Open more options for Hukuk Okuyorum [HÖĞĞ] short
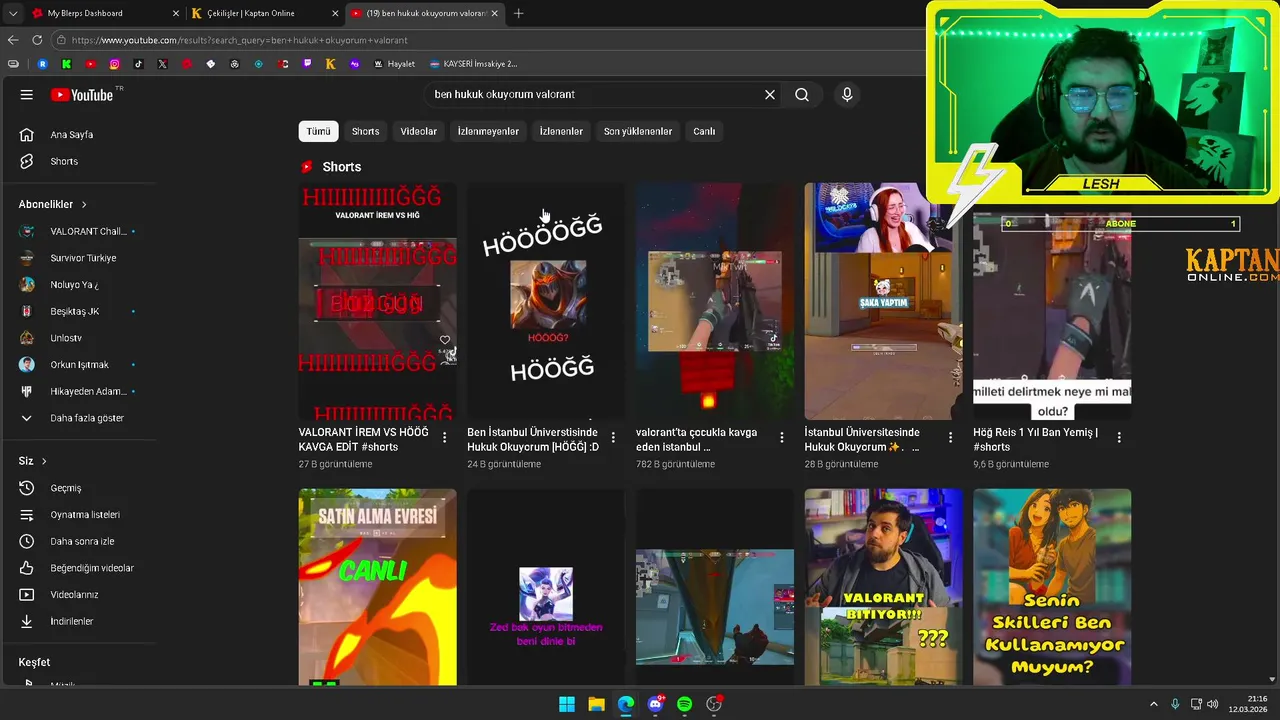1280x720 pixels. (x=613, y=437)
